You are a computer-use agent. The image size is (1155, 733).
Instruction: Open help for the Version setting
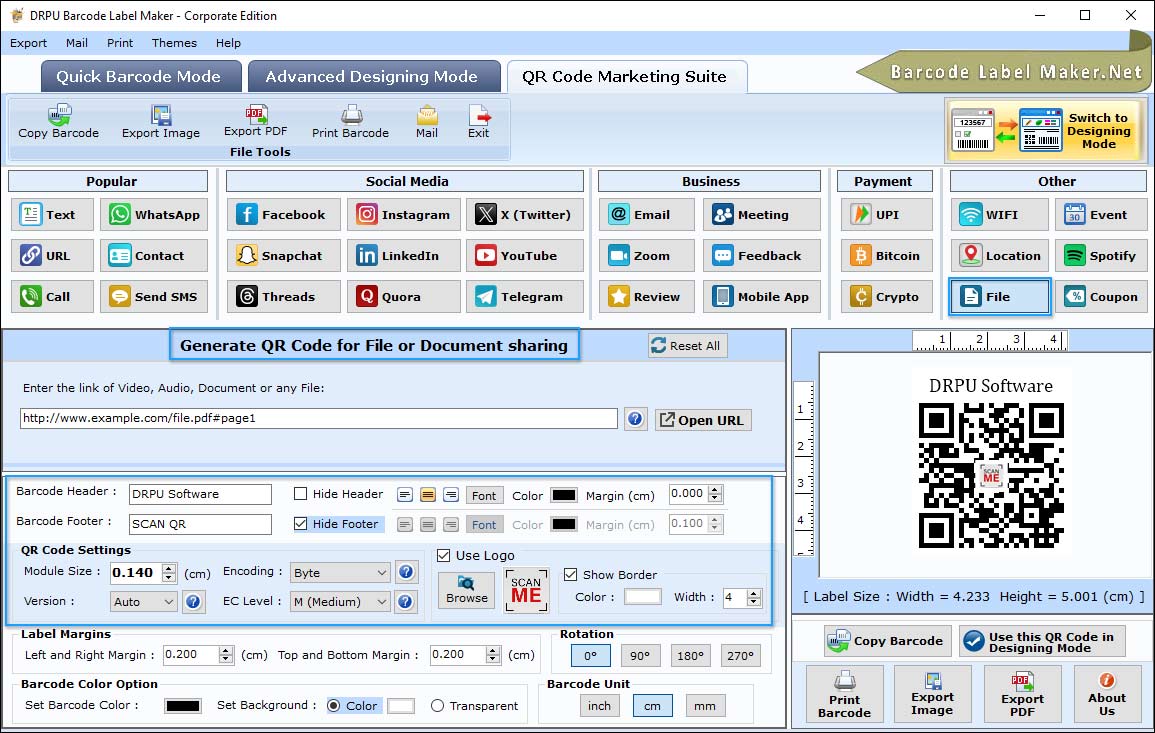tap(193, 601)
